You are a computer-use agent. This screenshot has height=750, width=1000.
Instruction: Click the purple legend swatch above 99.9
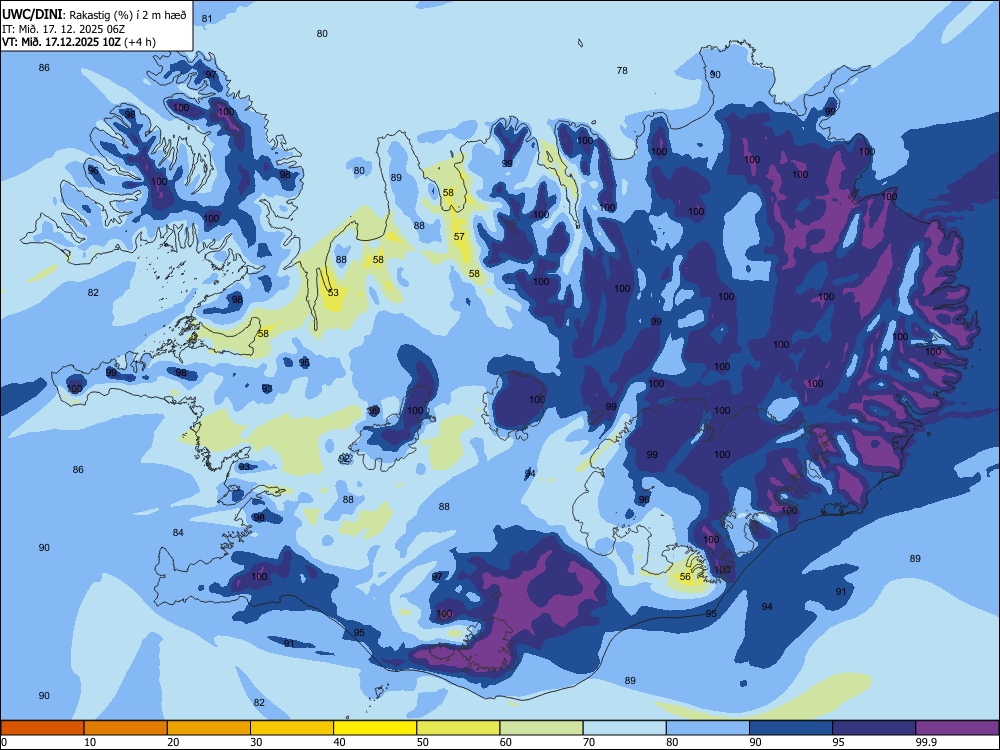pos(957,728)
